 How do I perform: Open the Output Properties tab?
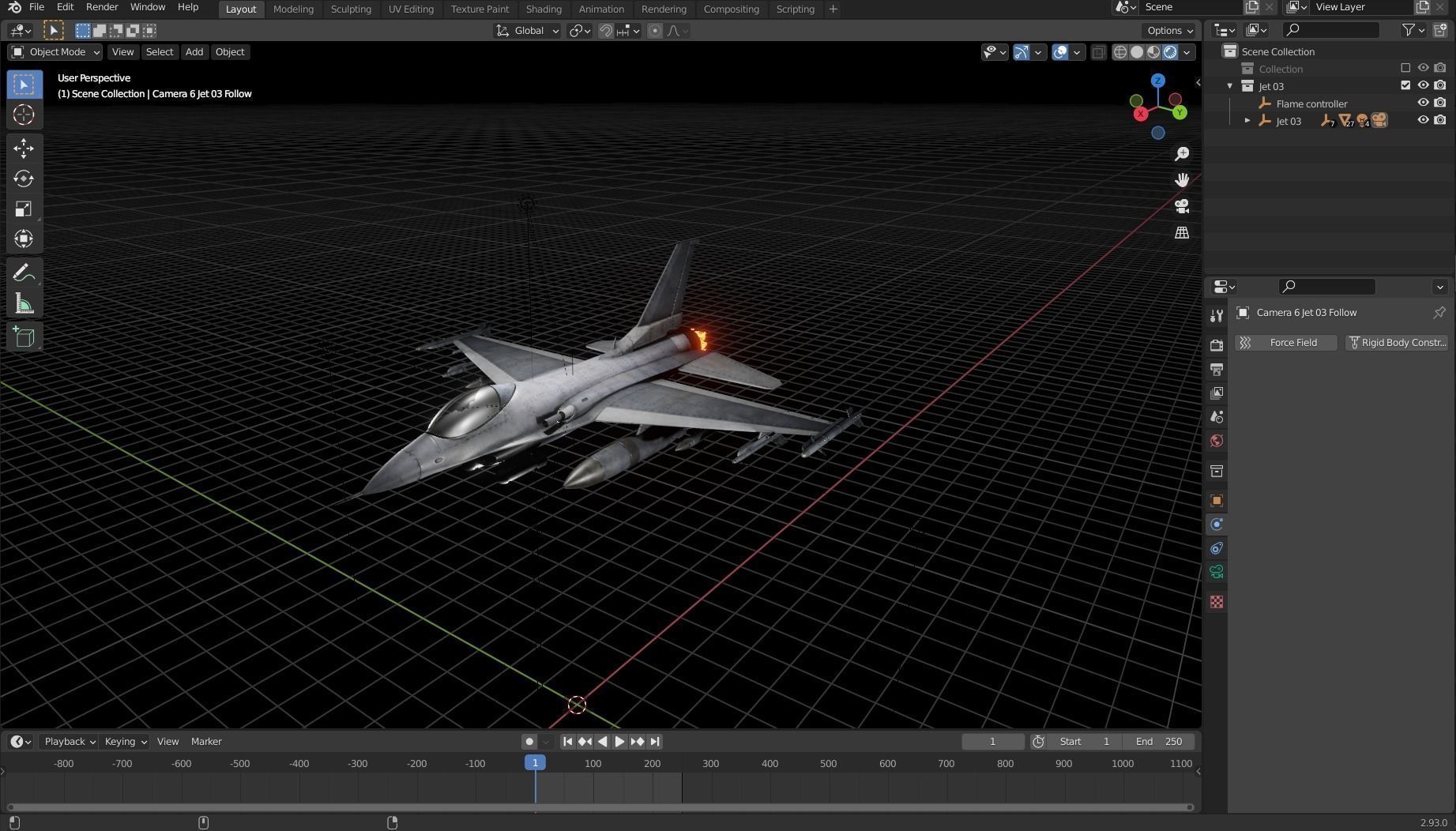coord(1217,369)
